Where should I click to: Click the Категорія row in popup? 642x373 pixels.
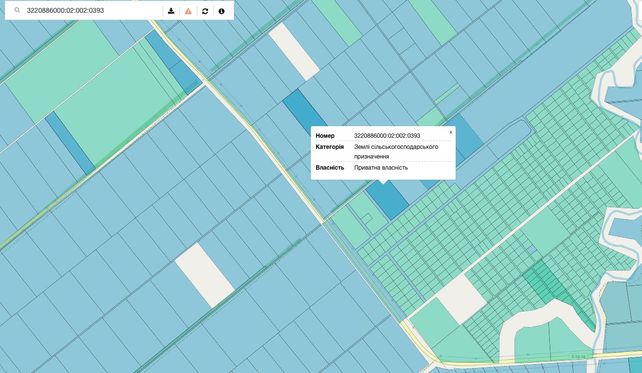click(383, 151)
